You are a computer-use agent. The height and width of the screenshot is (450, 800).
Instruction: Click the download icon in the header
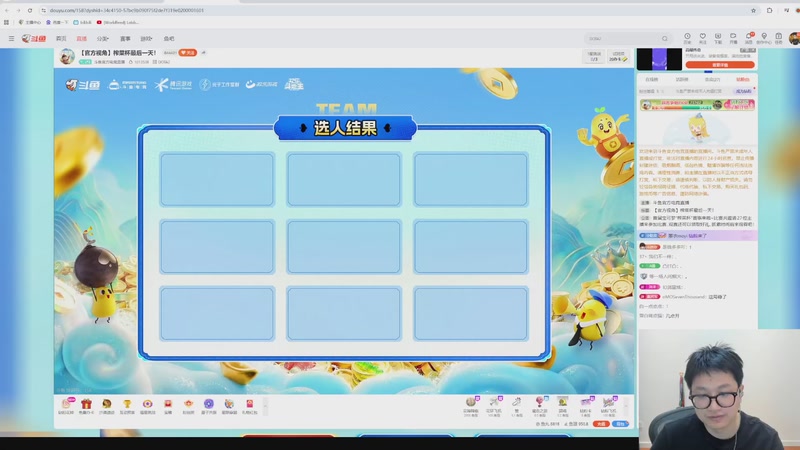tap(718, 37)
